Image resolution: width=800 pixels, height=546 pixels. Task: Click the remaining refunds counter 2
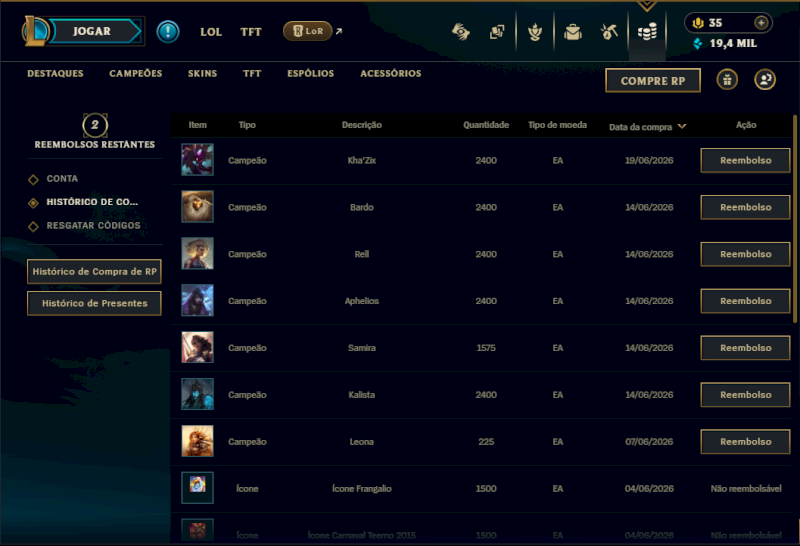pos(95,125)
